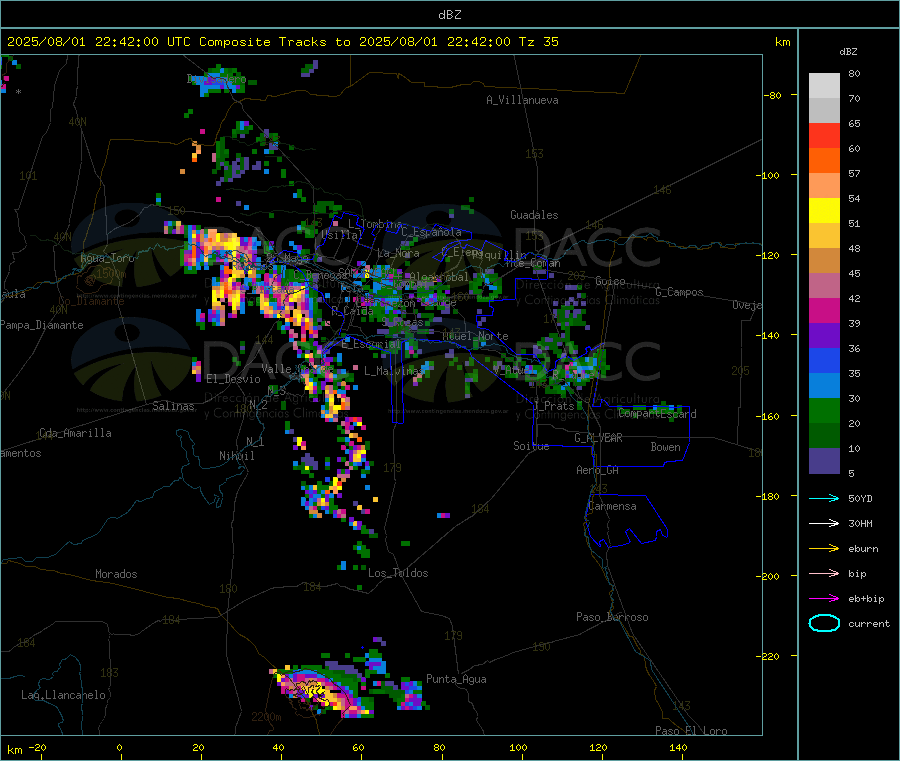The image size is (900, 761).
Task: Click the 'Paso_El_Loro' map label
Action: pyautogui.click(x=691, y=731)
